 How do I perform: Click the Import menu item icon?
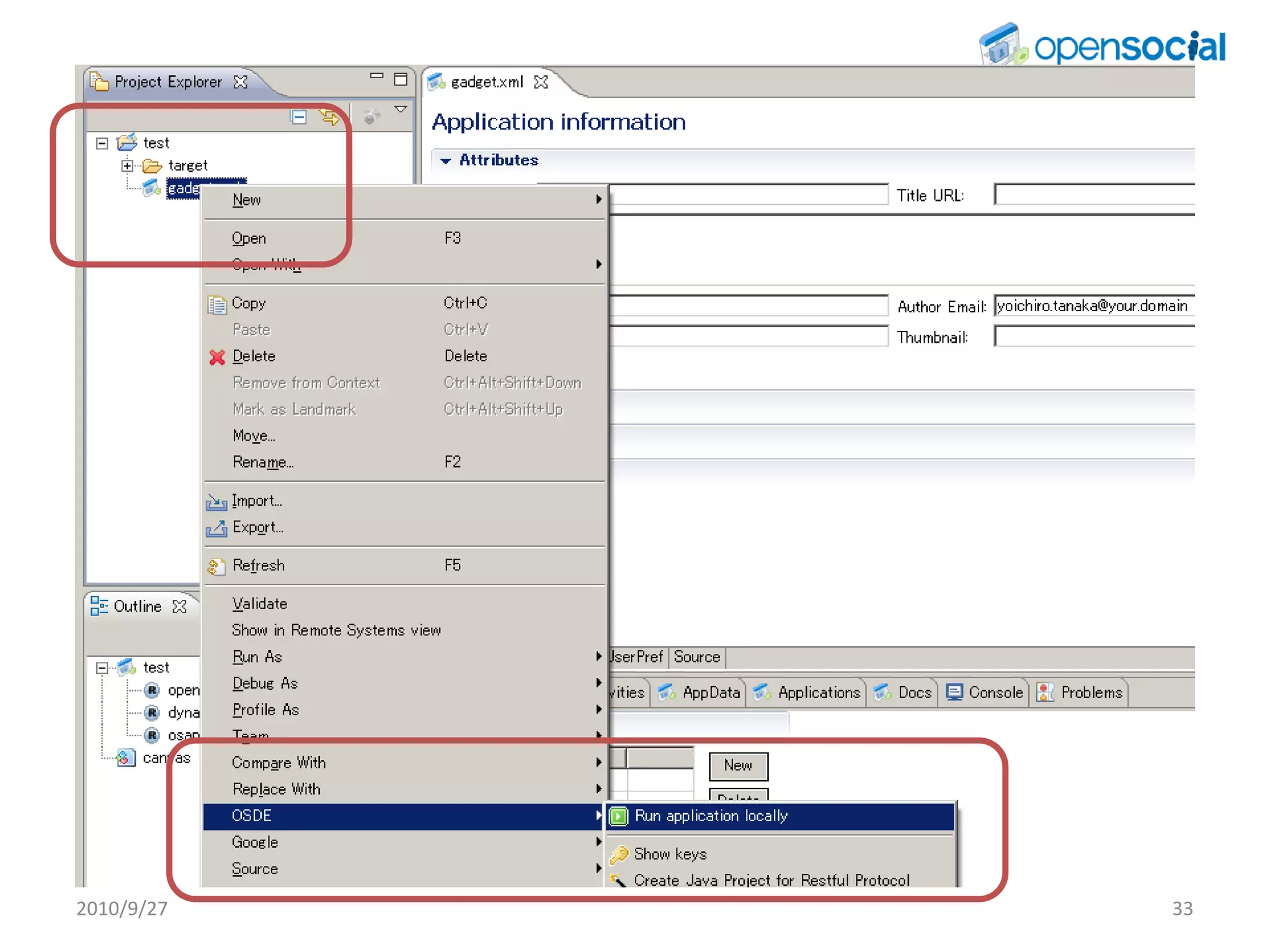(216, 501)
